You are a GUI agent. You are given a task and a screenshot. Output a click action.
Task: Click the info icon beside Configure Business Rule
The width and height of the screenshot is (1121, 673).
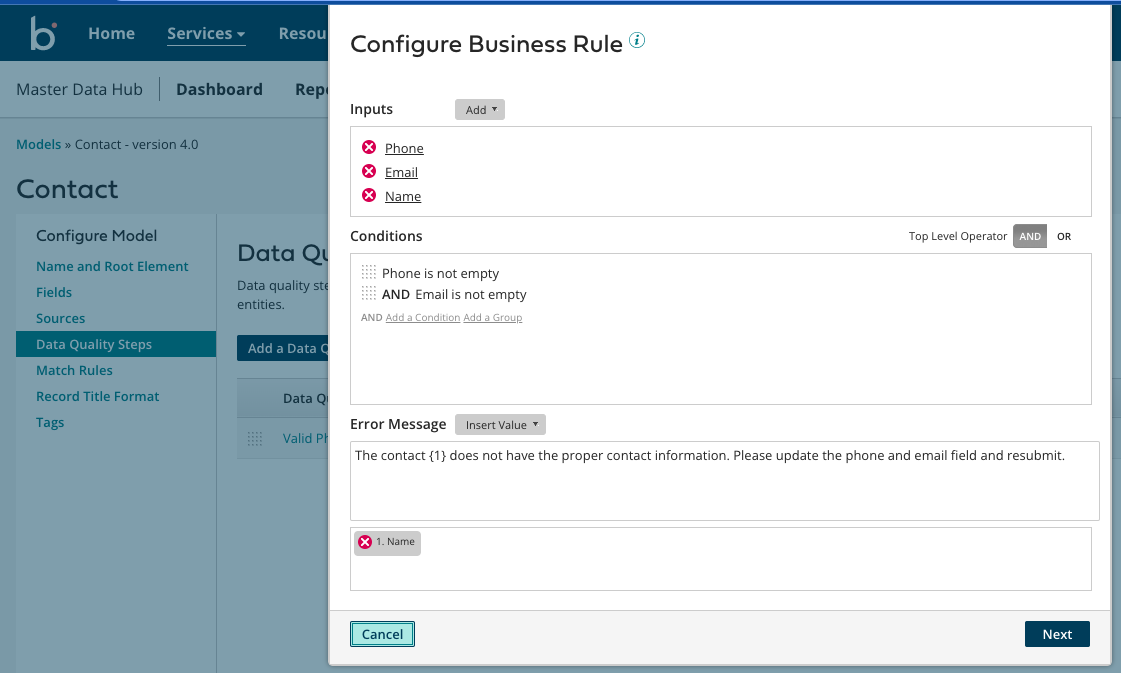tap(637, 41)
